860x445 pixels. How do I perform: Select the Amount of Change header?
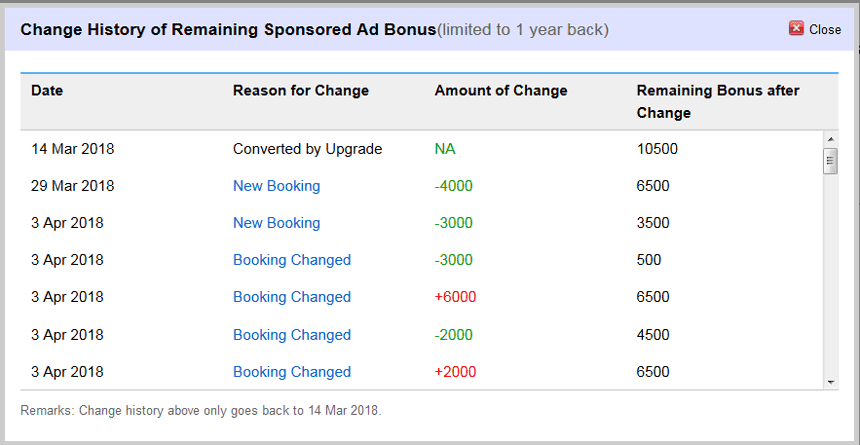(501, 91)
